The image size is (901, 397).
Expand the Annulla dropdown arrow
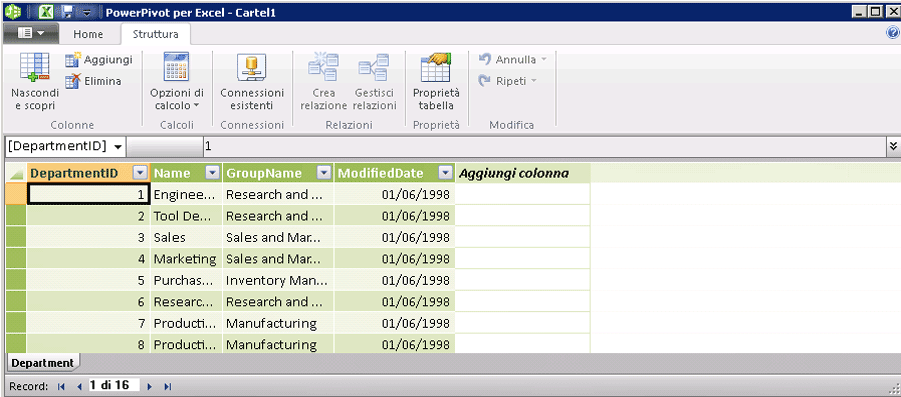544,59
